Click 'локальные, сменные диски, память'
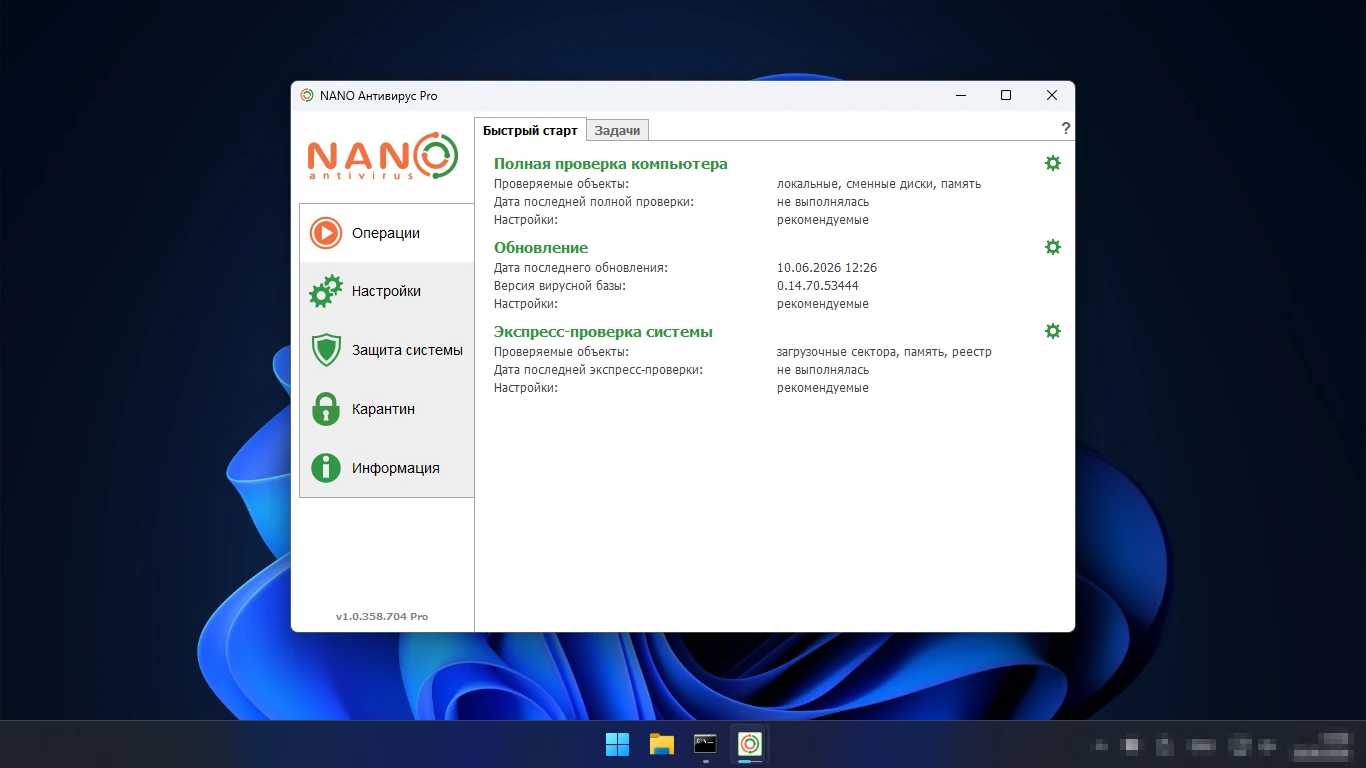This screenshot has height=768, width=1366. [x=879, y=184]
